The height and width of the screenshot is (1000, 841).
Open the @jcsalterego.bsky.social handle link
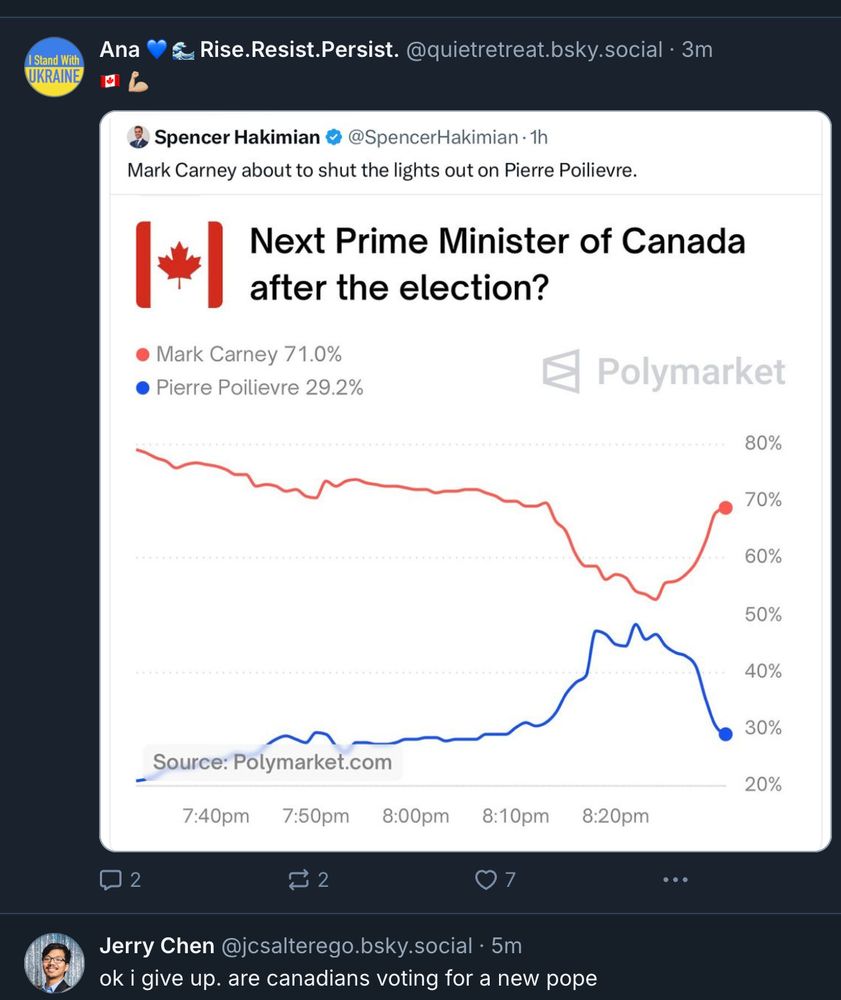coord(347,946)
